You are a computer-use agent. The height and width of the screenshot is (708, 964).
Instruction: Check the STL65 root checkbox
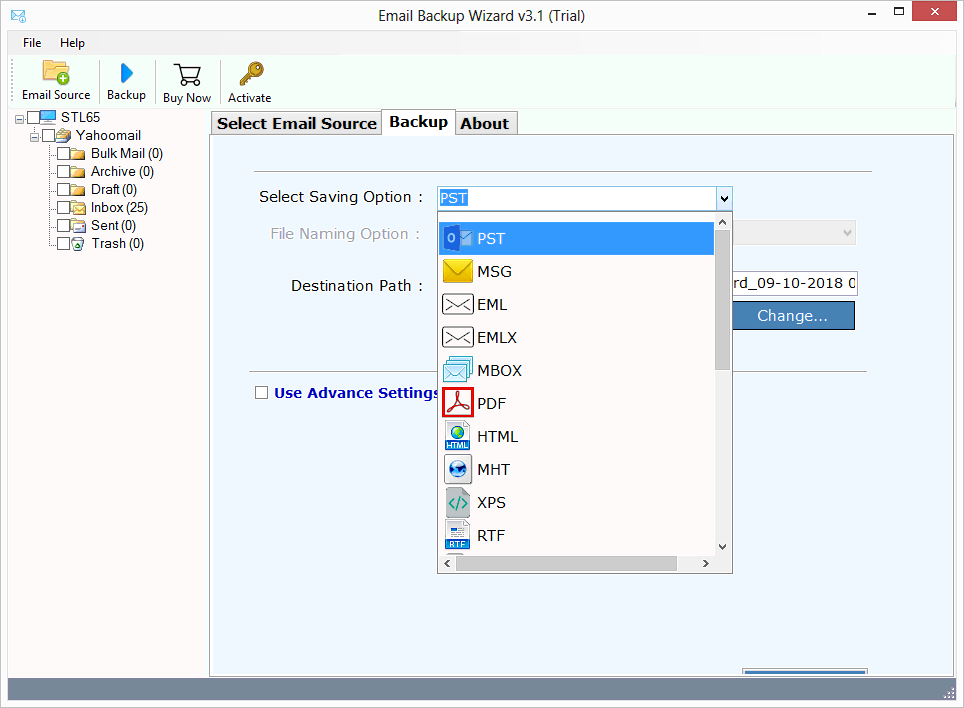pos(33,117)
